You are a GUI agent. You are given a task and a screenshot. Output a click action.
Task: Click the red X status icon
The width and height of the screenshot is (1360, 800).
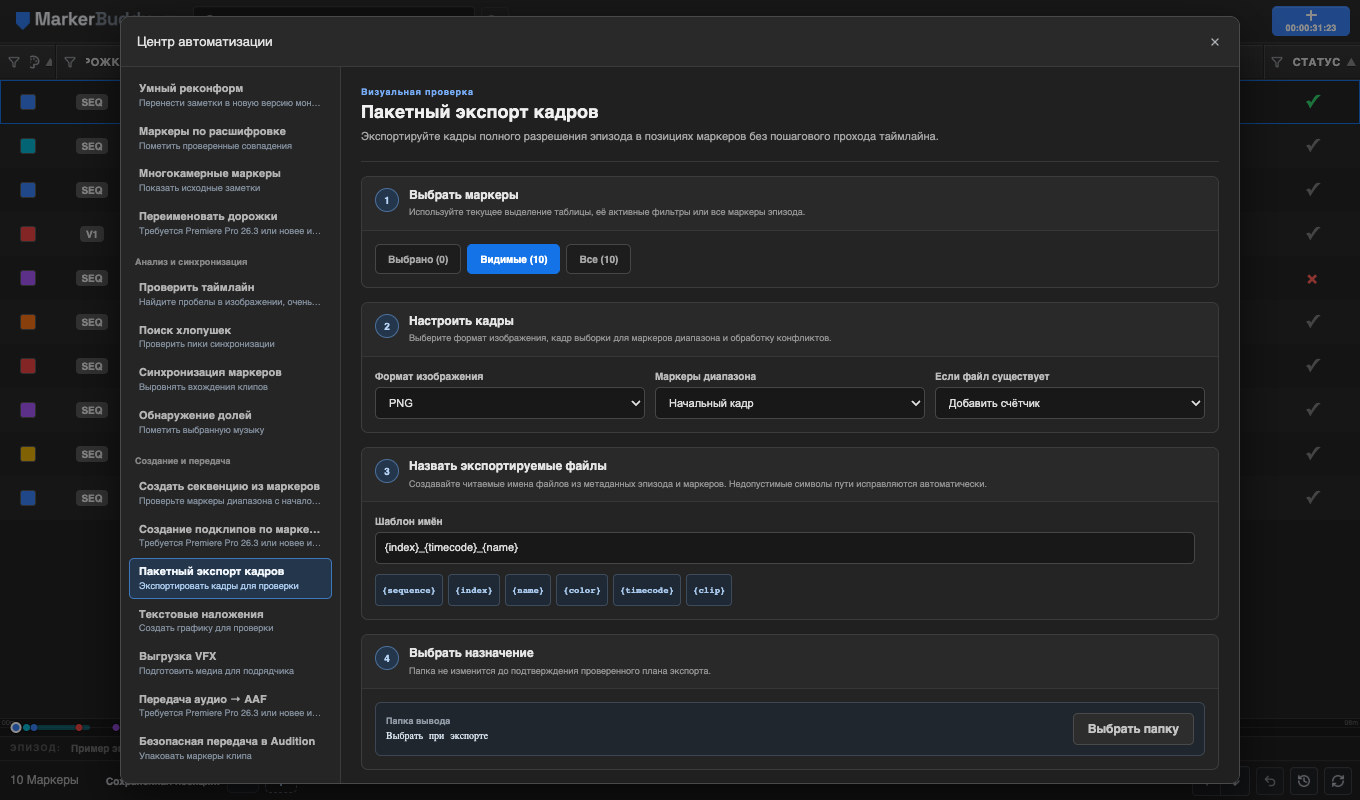point(1313,278)
